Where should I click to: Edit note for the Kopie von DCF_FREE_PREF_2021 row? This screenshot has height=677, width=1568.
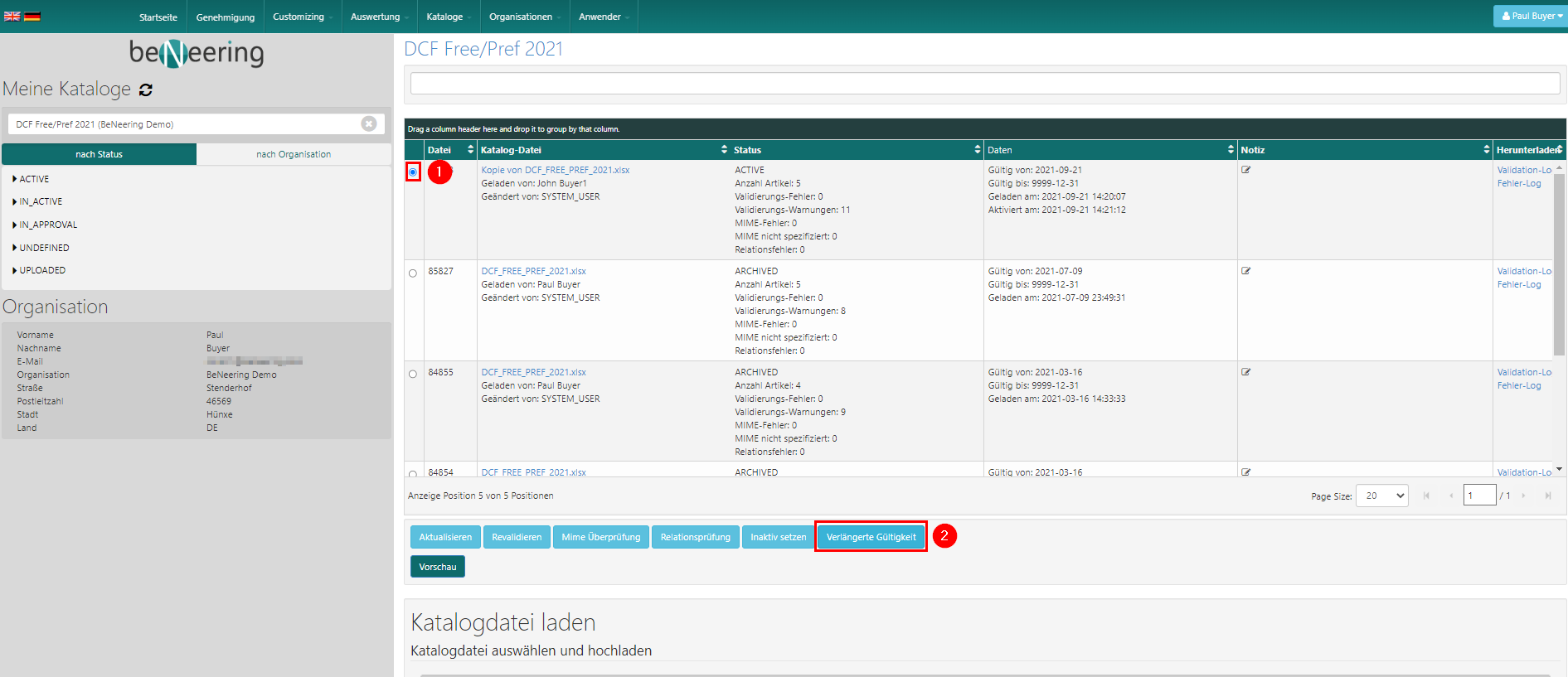(1245, 170)
